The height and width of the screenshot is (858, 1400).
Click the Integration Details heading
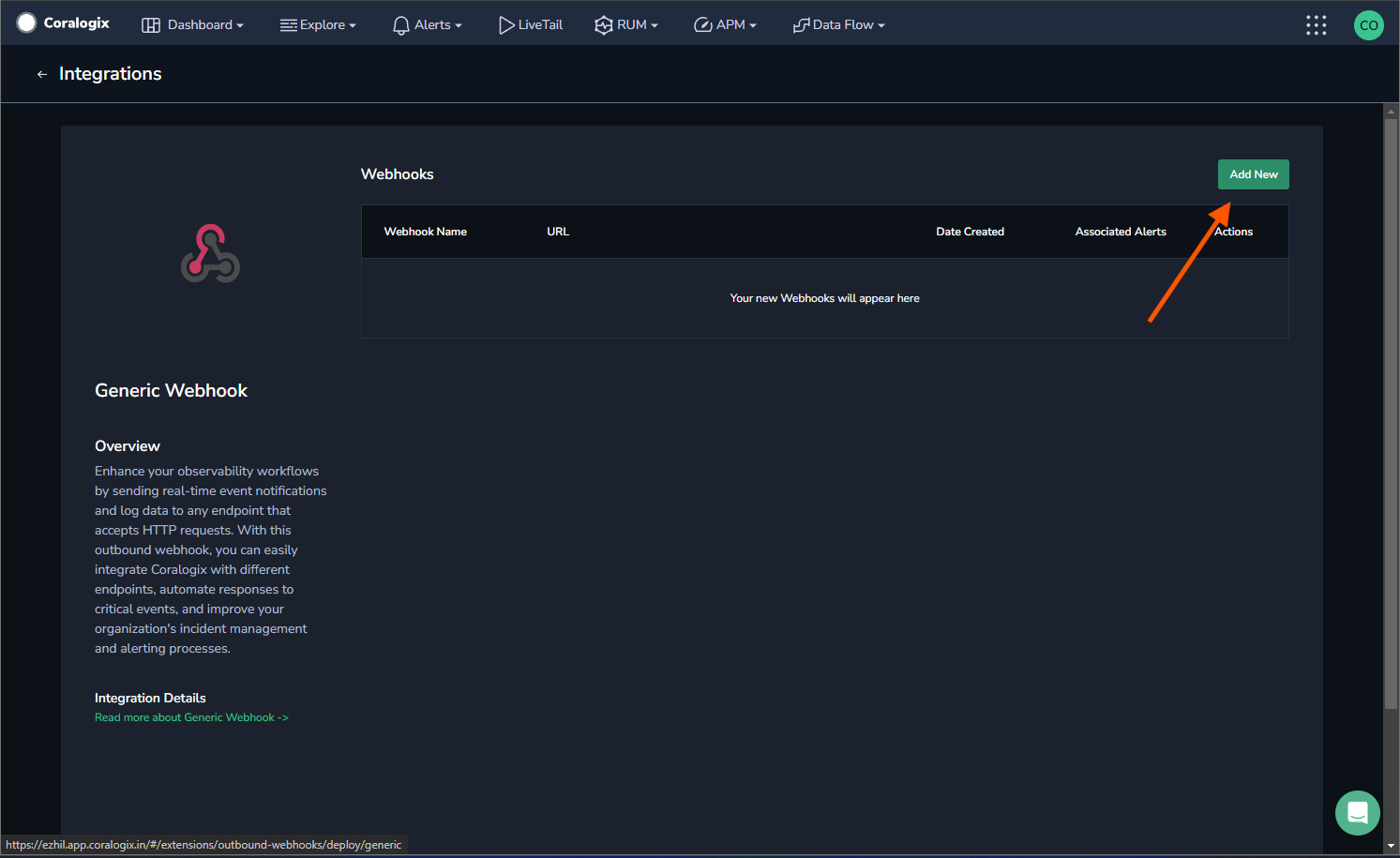pyautogui.click(x=150, y=698)
